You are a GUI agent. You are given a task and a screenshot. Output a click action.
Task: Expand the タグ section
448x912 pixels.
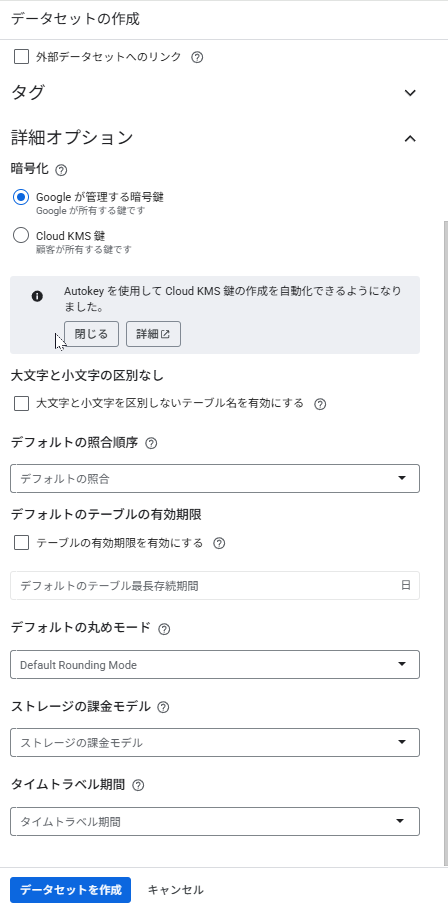point(410,93)
